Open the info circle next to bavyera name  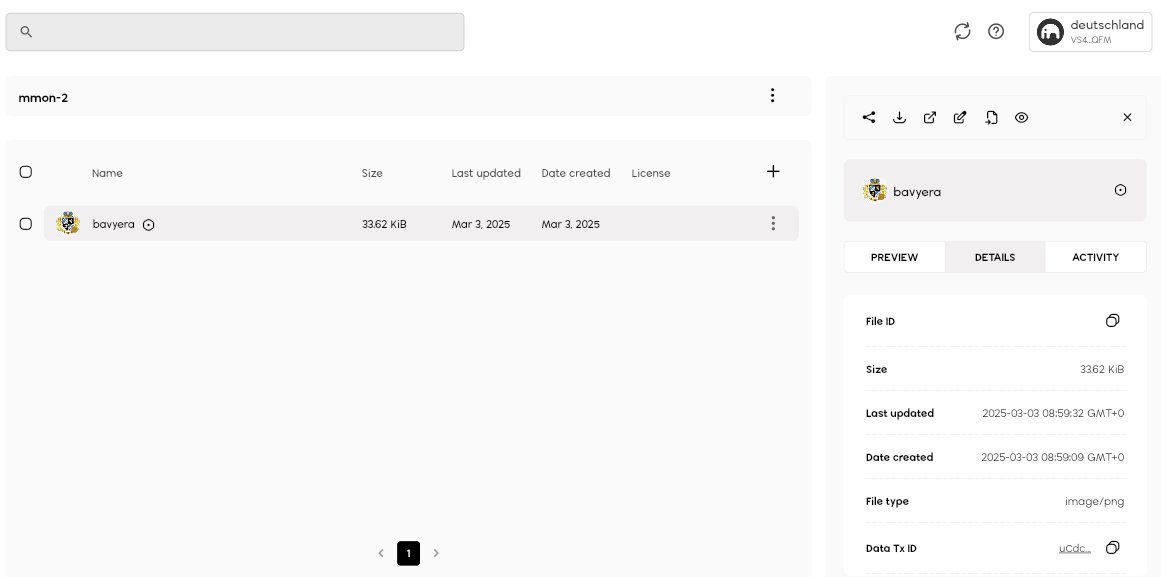coord(148,224)
